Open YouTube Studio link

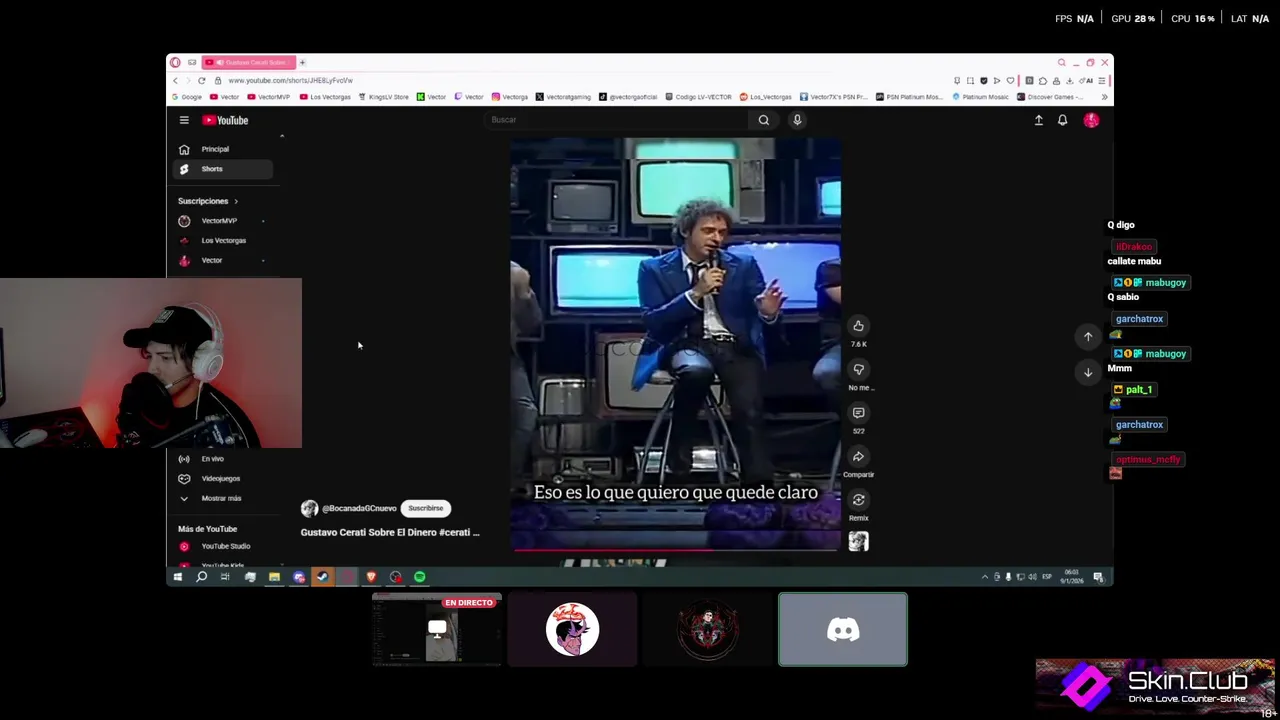tap(225, 546)
